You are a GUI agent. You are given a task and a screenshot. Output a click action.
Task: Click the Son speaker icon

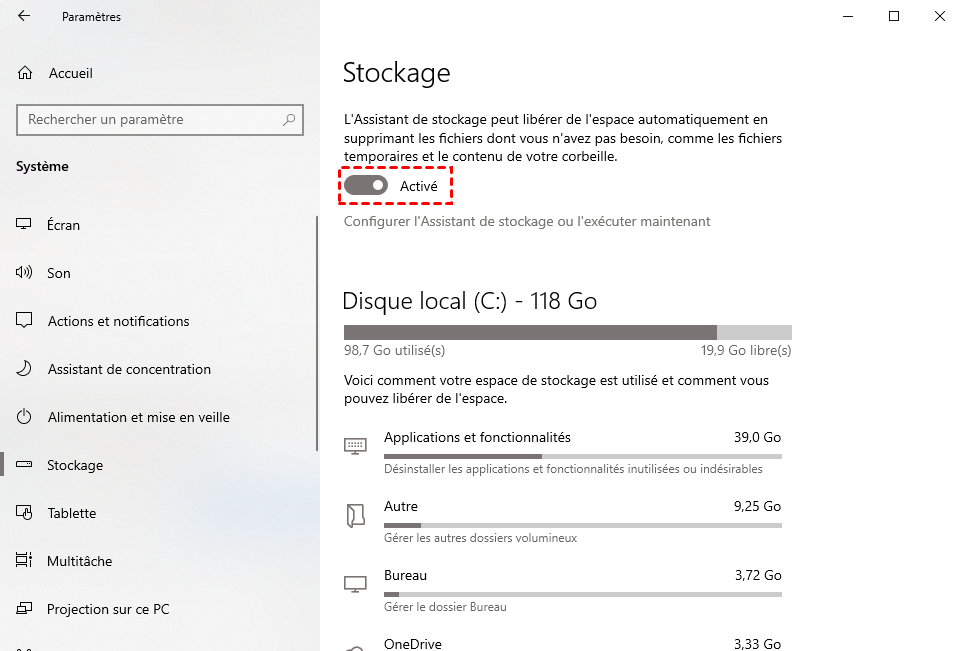click(23, 272)
